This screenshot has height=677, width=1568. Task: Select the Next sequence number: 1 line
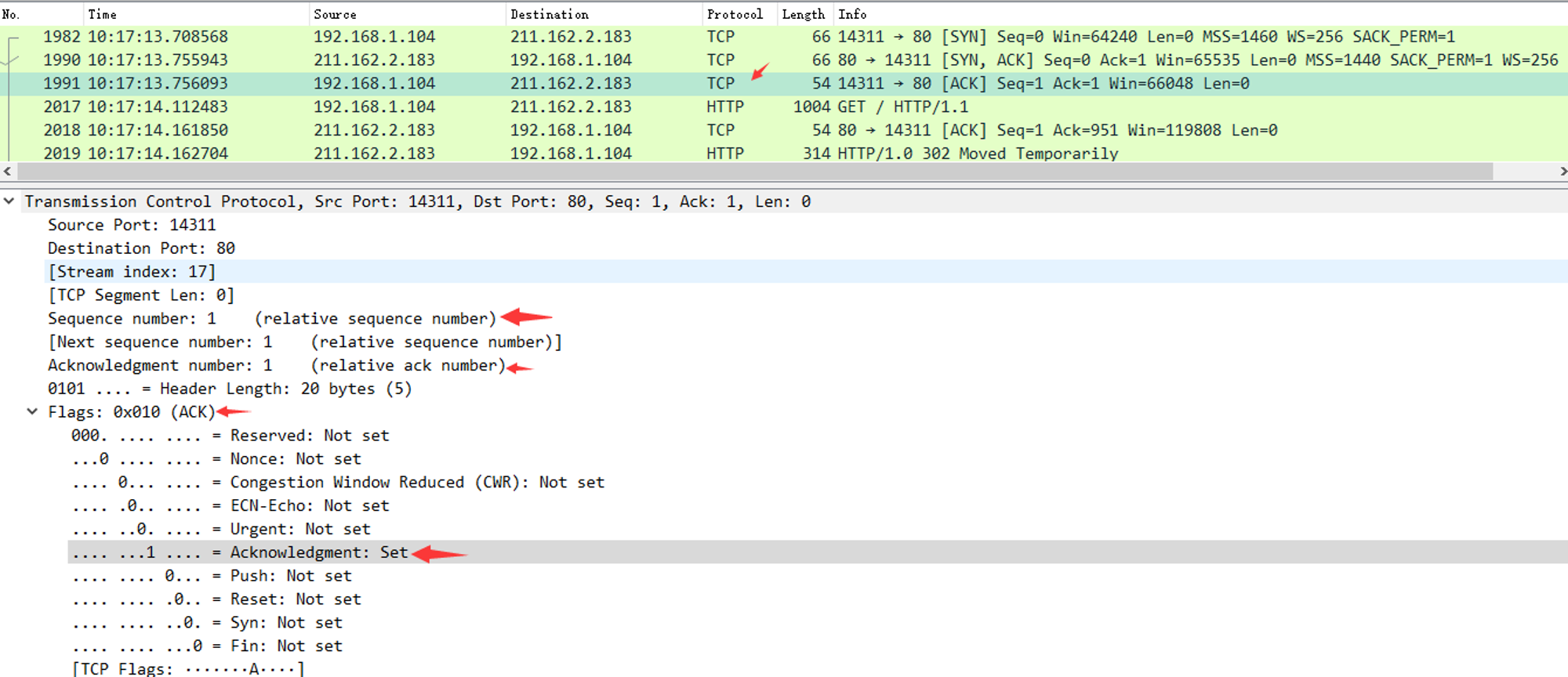click(305, 342)
